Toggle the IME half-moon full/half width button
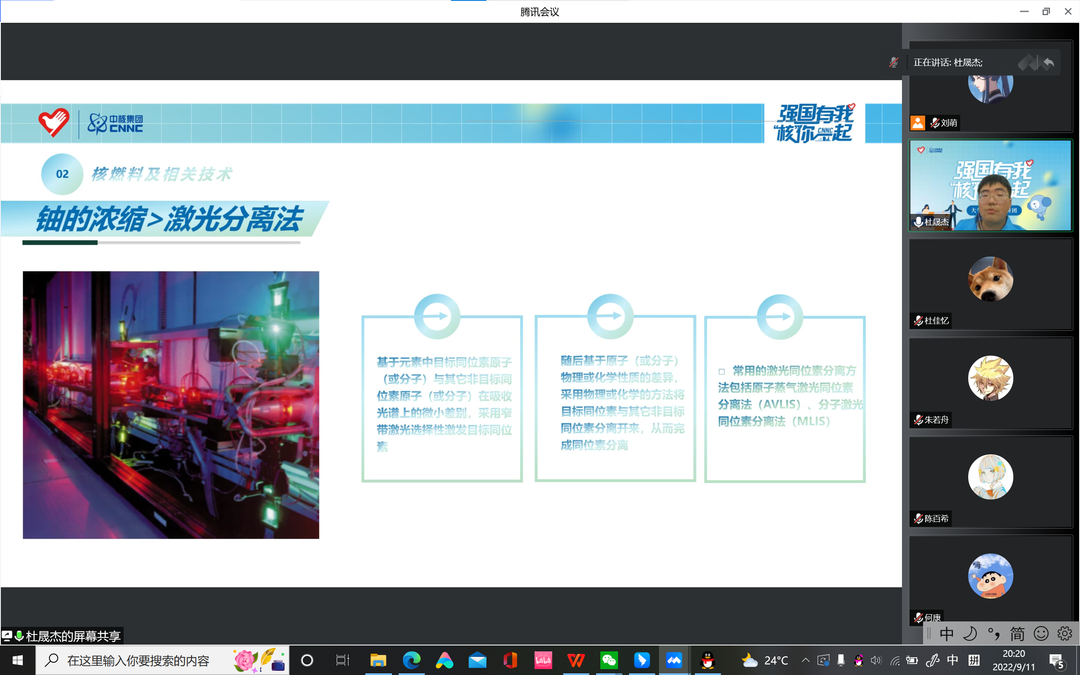This screenshot has height=675, width=1080. (969, 634)
